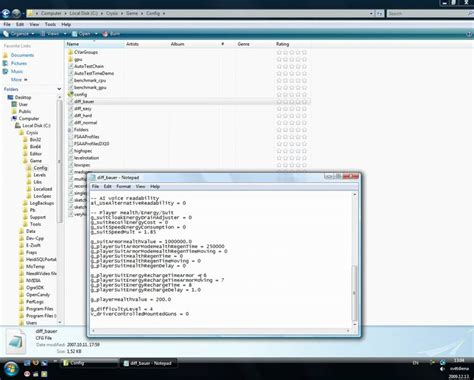
Task: Select the FSAAProfiles file
Action: tap(86, 137)
